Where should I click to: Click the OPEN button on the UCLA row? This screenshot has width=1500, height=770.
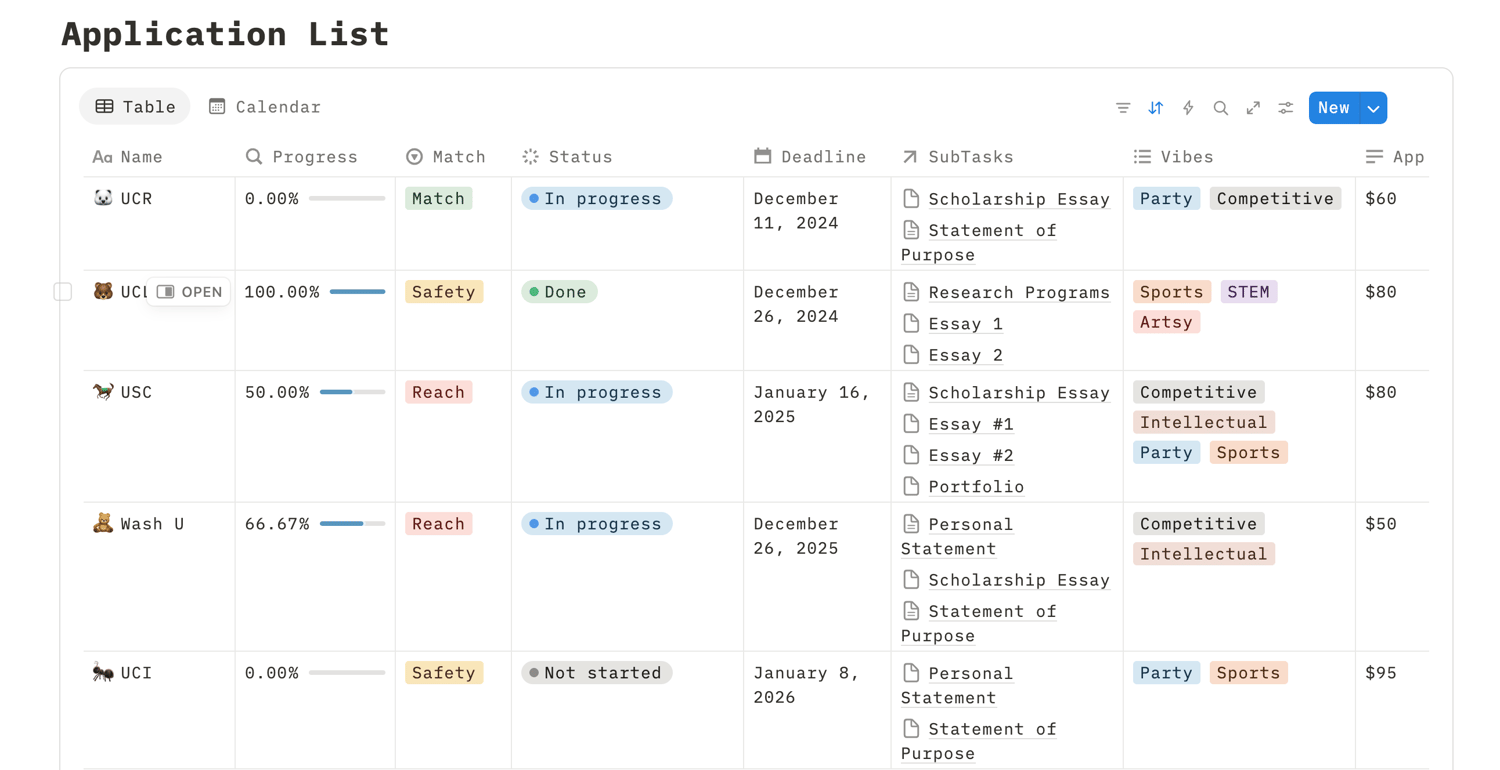[x=189, y=292]
